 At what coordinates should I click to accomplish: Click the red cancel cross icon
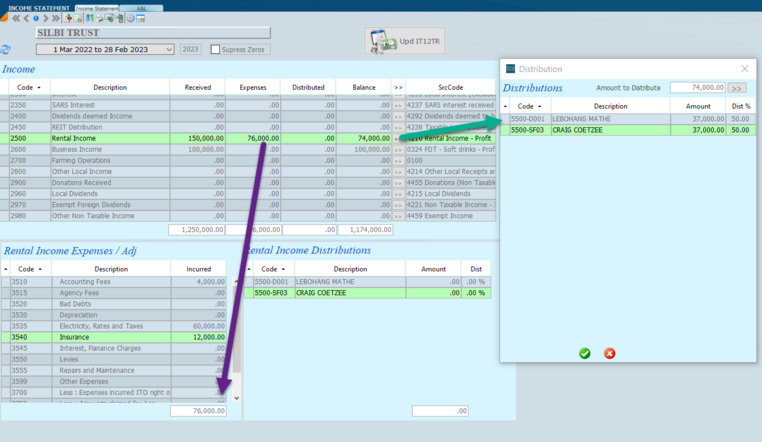point(609,353)
